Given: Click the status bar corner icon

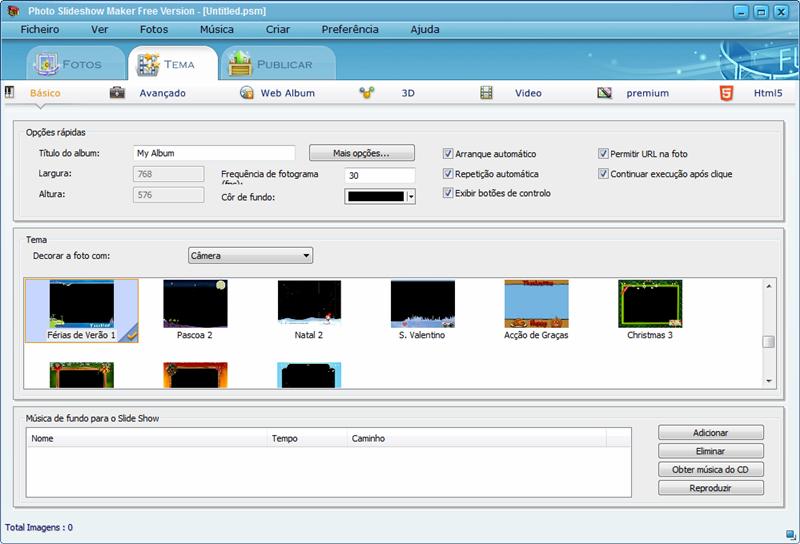Looking at the screenshot, I should tap(790, 534).
